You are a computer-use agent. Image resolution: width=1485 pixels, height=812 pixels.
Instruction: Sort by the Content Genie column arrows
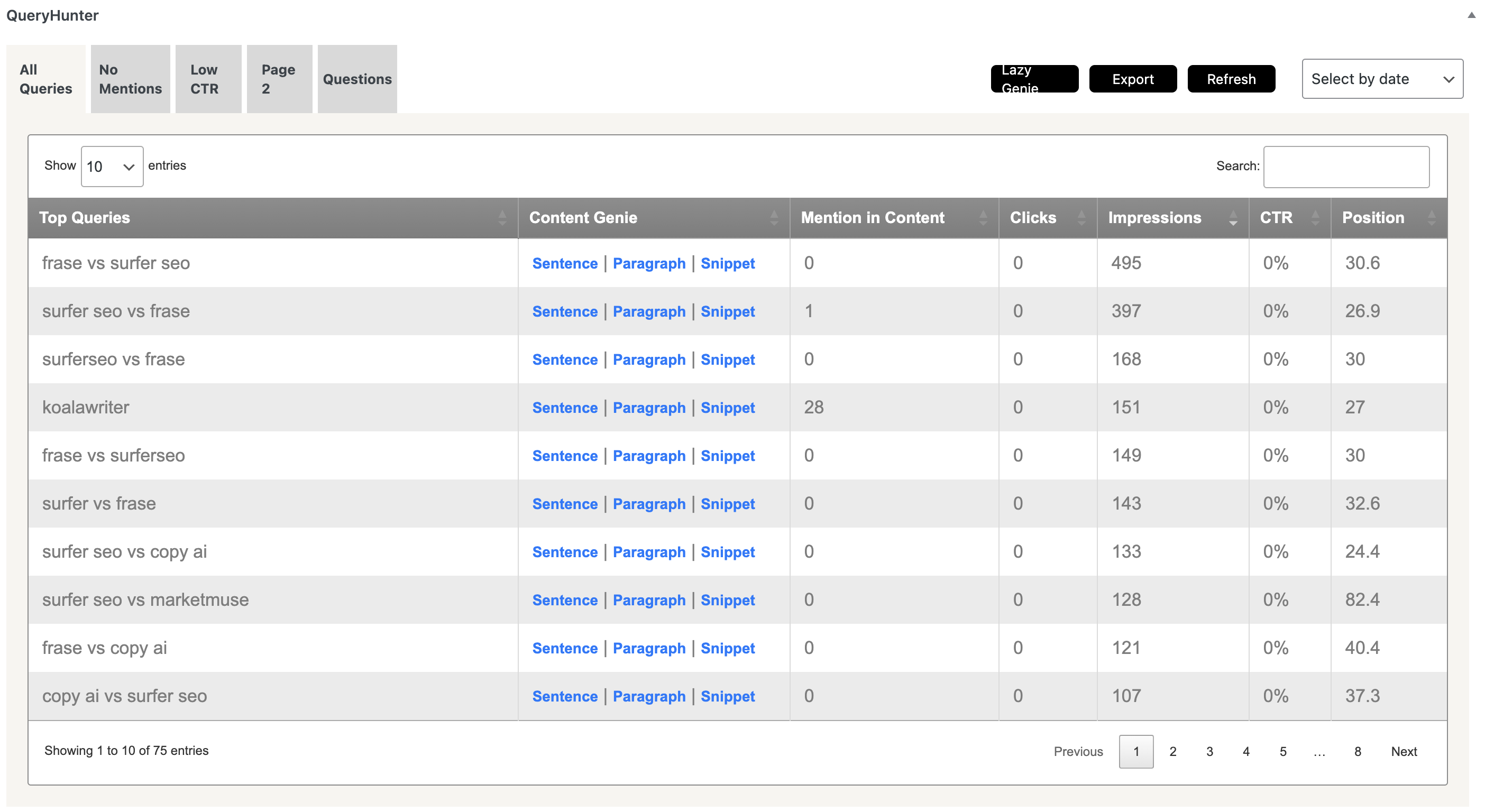774,218
